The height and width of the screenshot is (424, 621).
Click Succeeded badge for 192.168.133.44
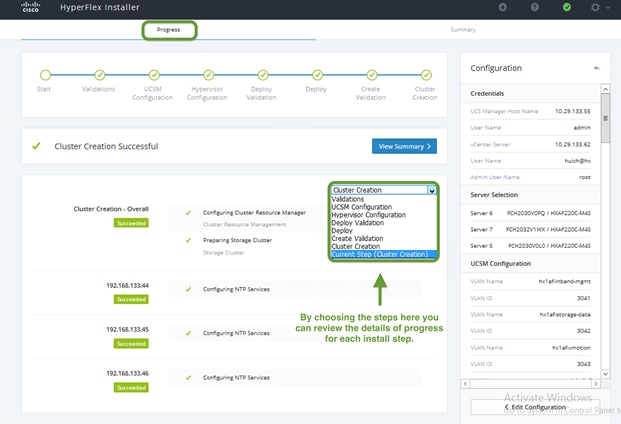(x=131, y=299)
